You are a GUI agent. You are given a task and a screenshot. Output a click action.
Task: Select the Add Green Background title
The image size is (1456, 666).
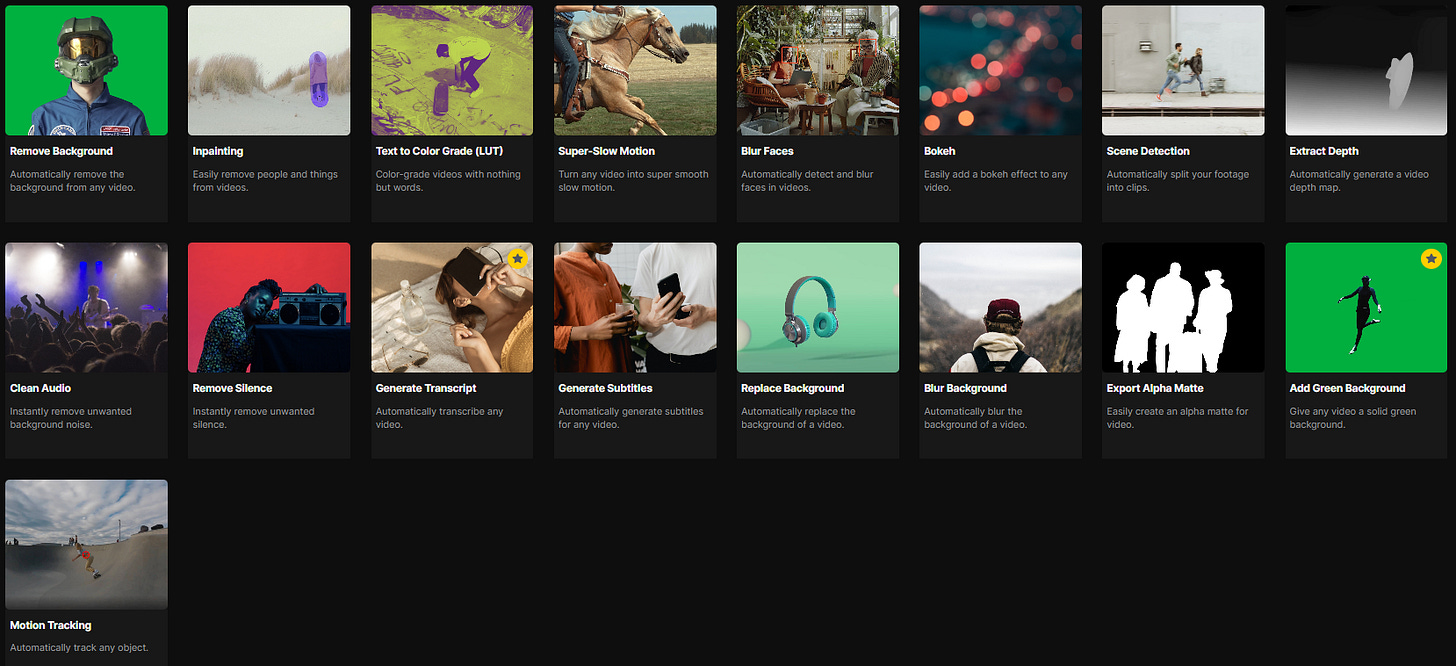[1348, 388]
